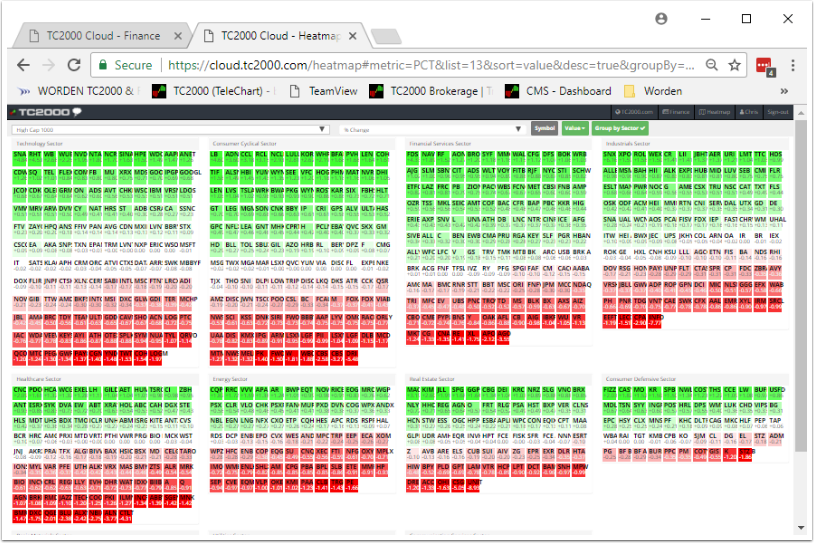Viewport: 814px width, 543px height.
Task: Open a new browser tab
Action: click(386, 36)
